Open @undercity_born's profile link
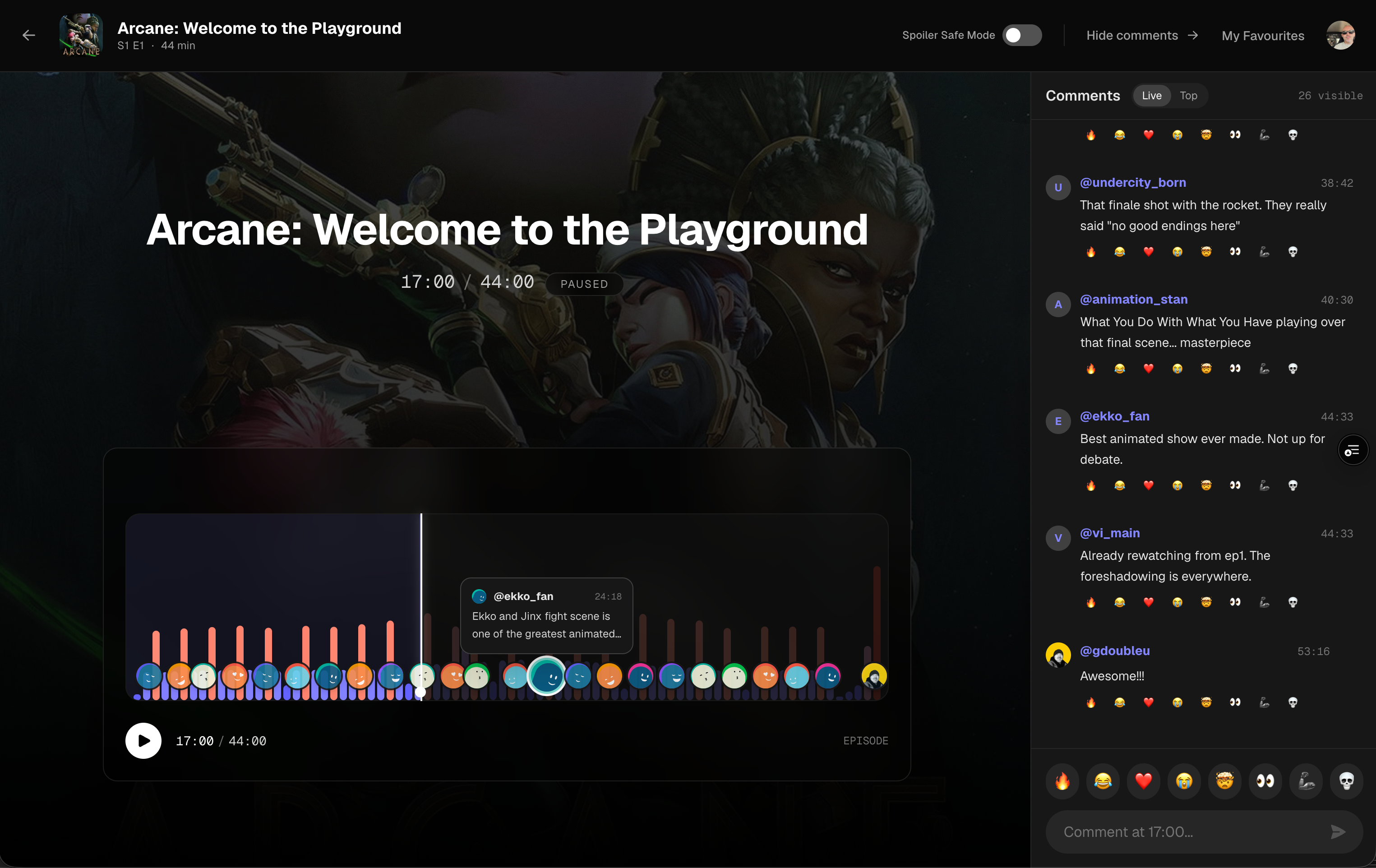1376x868 pixels. (x=1132, y=182)
